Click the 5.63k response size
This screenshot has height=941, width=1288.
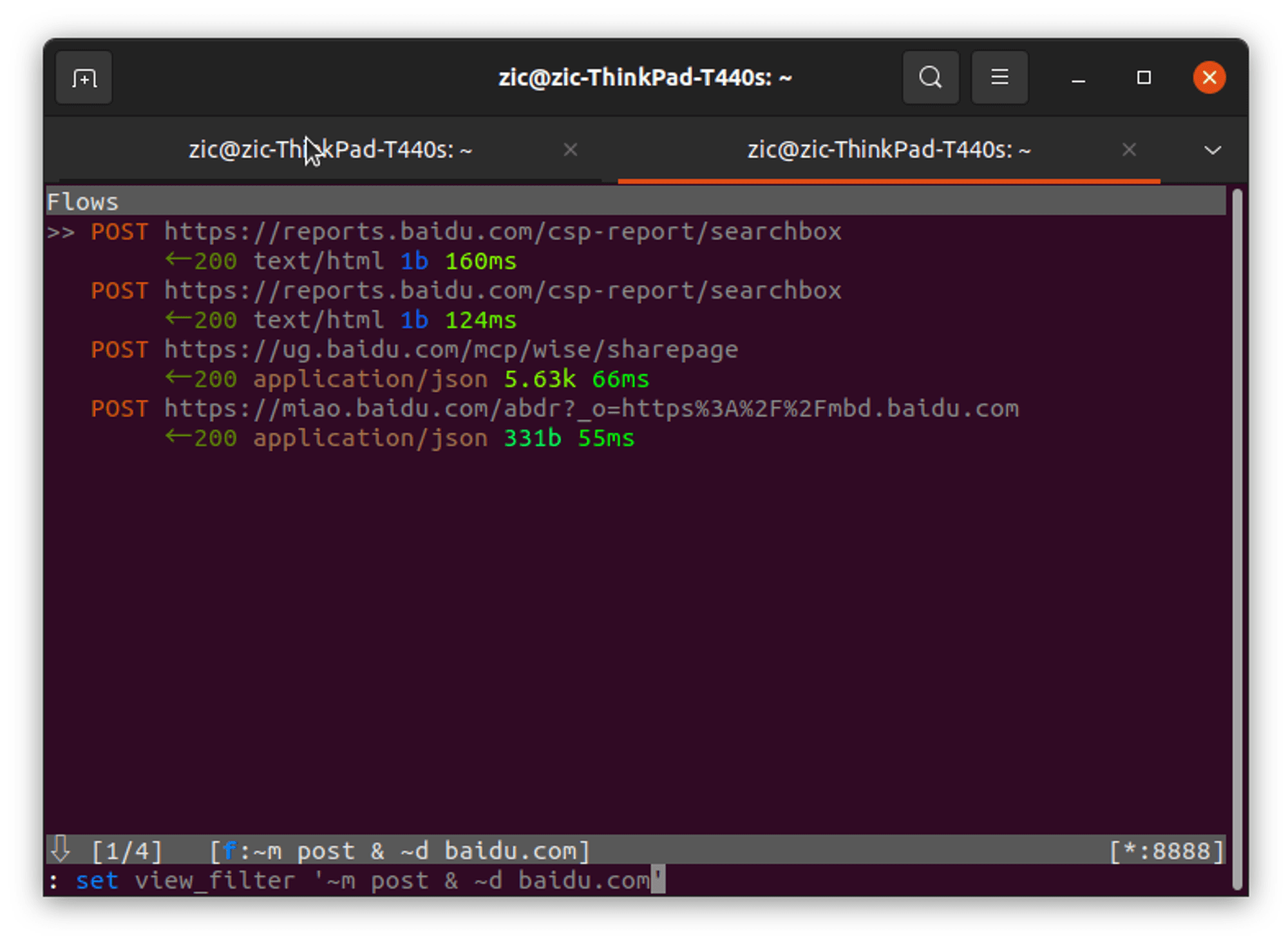point(540,379)
